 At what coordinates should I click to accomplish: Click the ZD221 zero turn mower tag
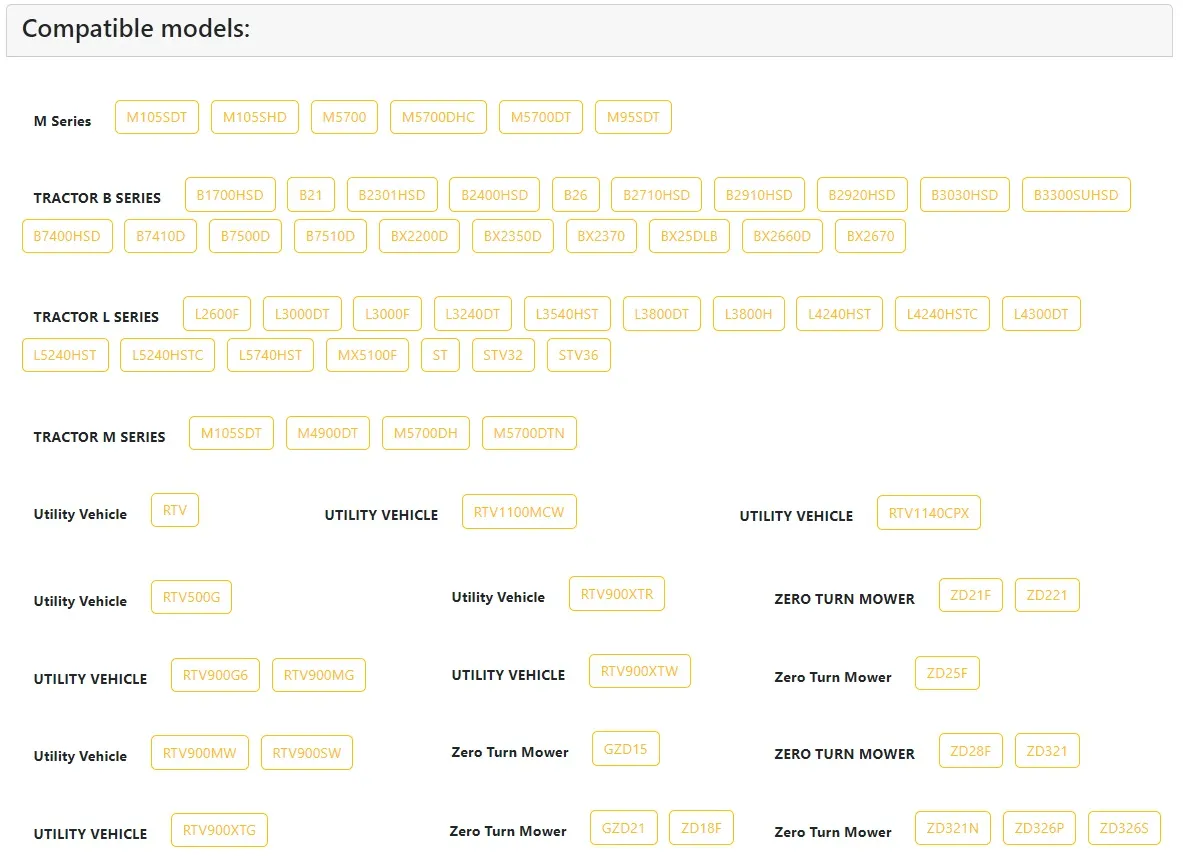pyautogui.click(x=1047, y=595)
